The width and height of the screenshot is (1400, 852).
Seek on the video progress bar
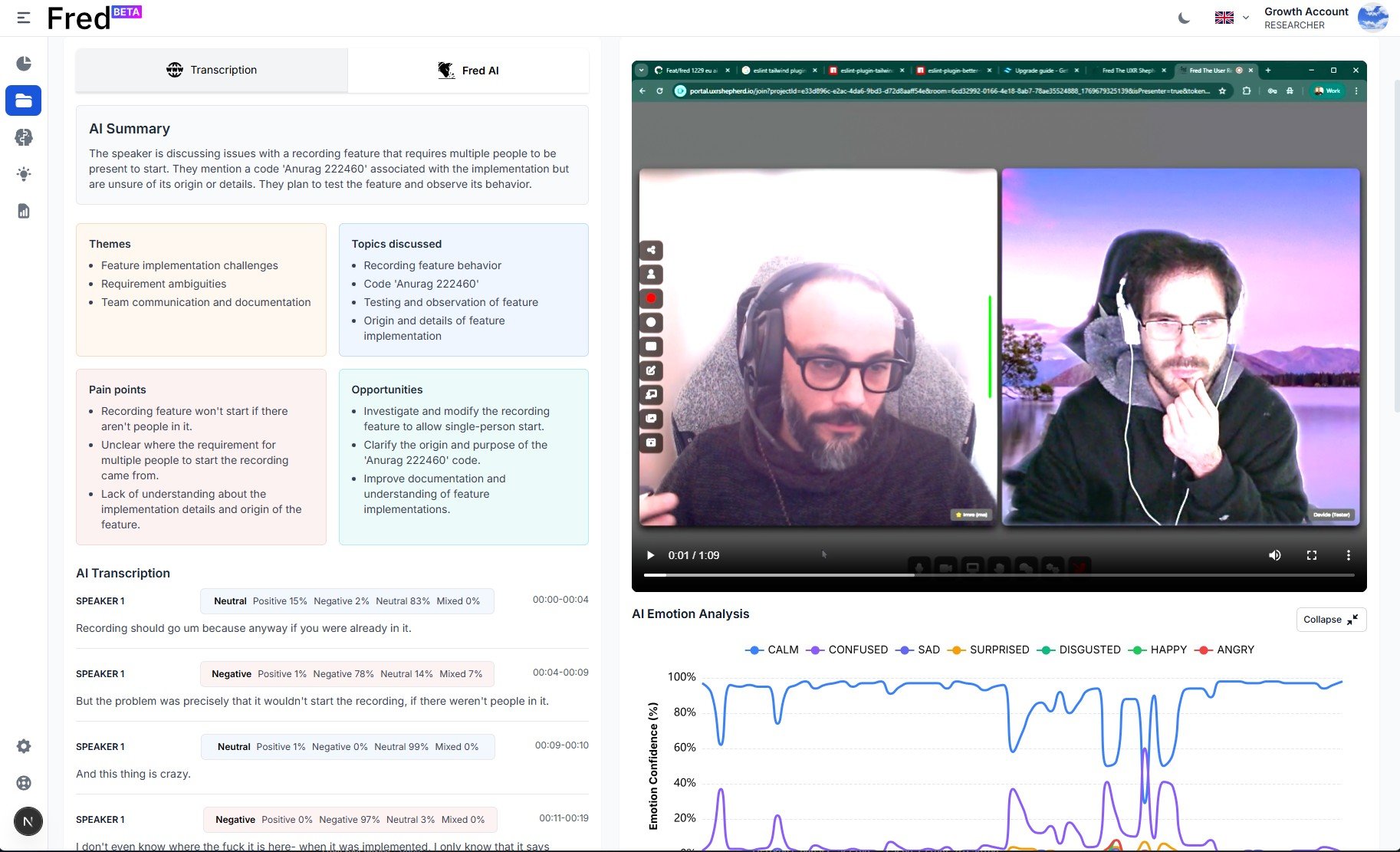click(999, 574)
